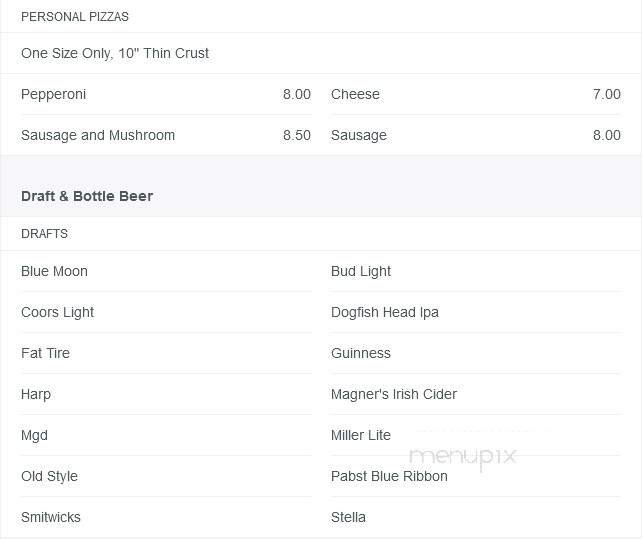This screenshot has height=539, width=642.
Task: Click the DRAFTS subsection label
Action: [x=45, y=234]
